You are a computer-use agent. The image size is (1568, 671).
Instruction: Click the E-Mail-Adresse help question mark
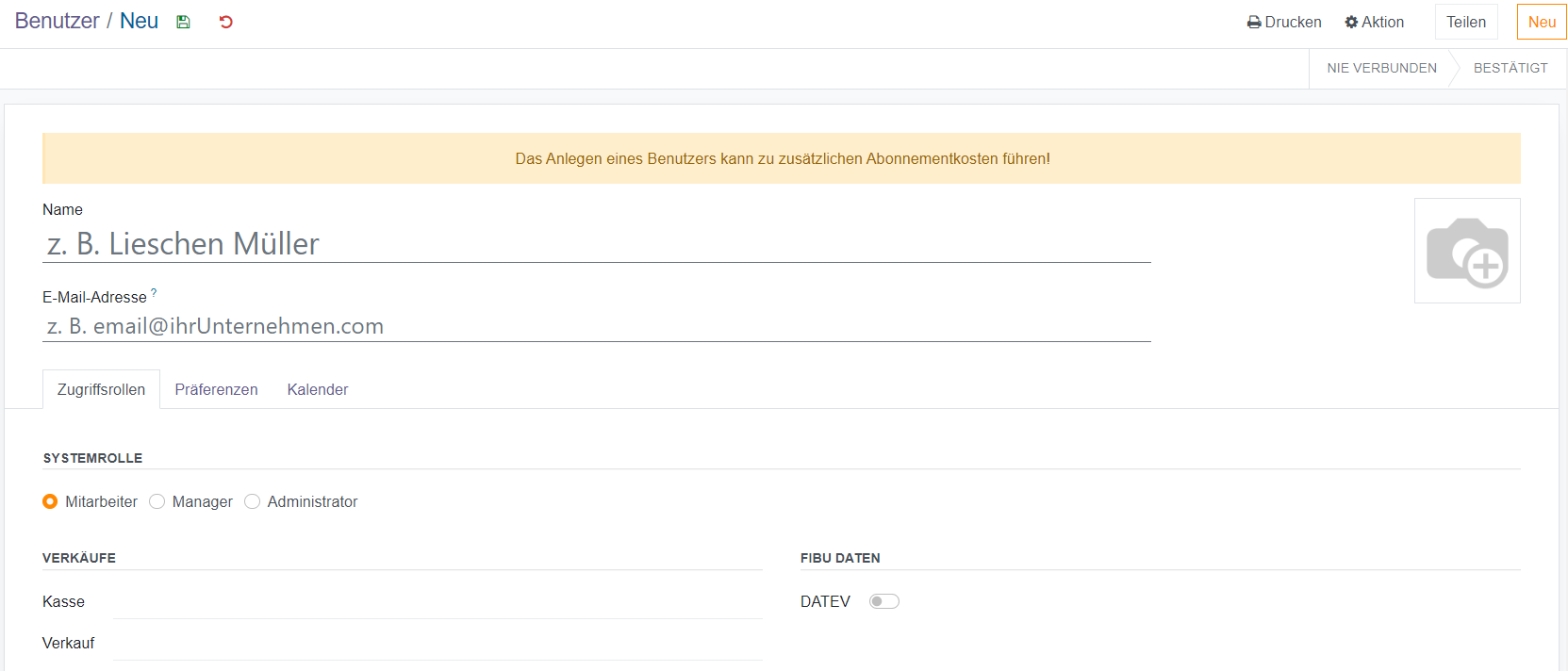click(154, 293)
